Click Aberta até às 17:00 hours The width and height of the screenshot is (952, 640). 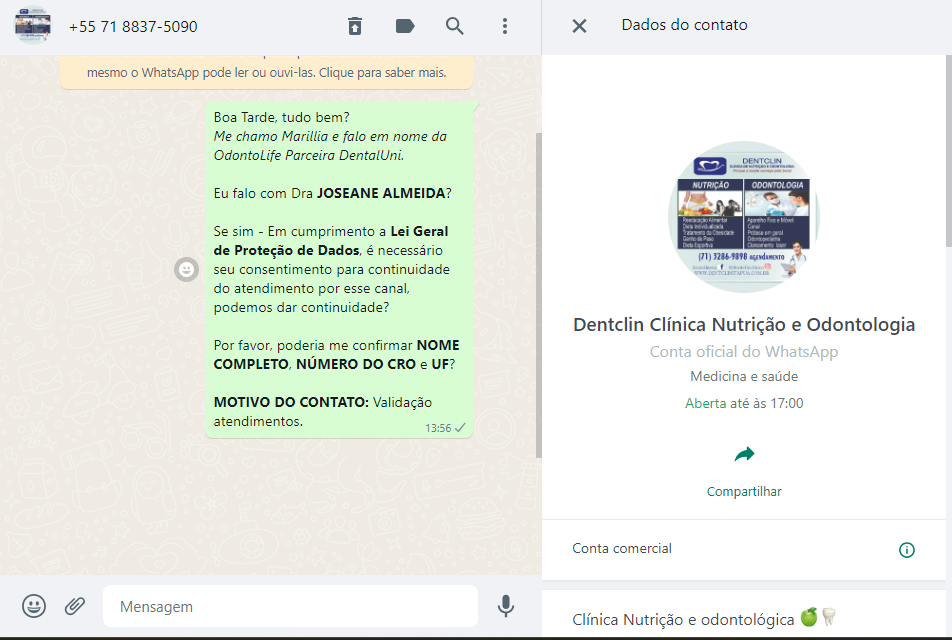tap(744, 403)
